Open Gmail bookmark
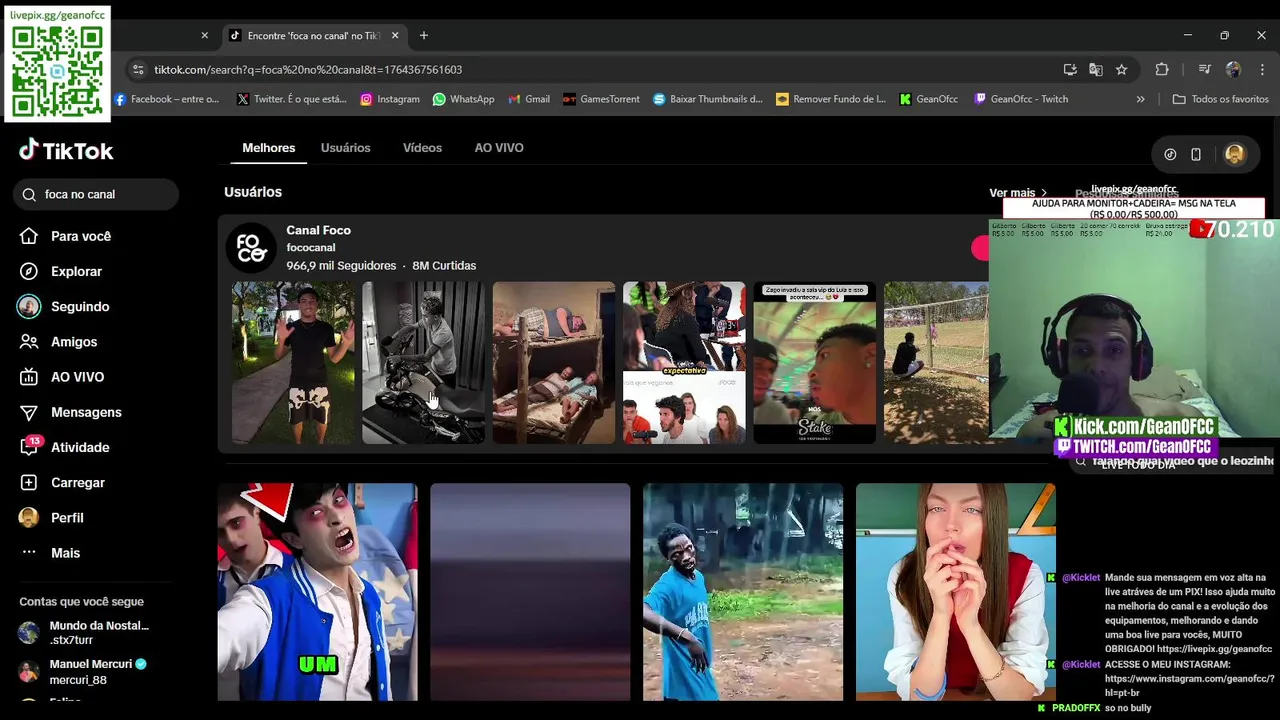Screen dimensions: 1280x720 point(529,99)
